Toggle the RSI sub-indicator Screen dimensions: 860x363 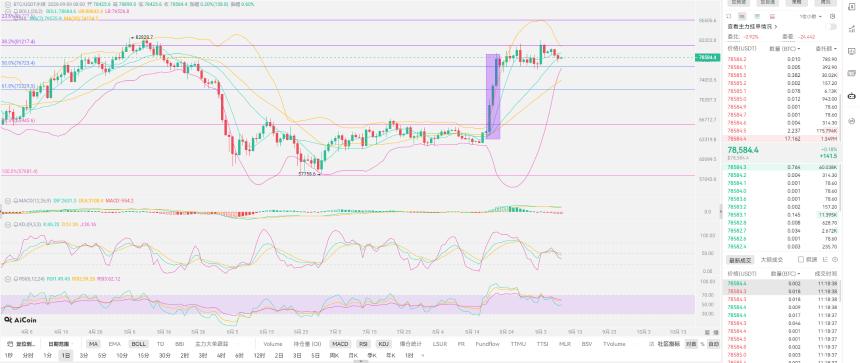pos(363,344)
